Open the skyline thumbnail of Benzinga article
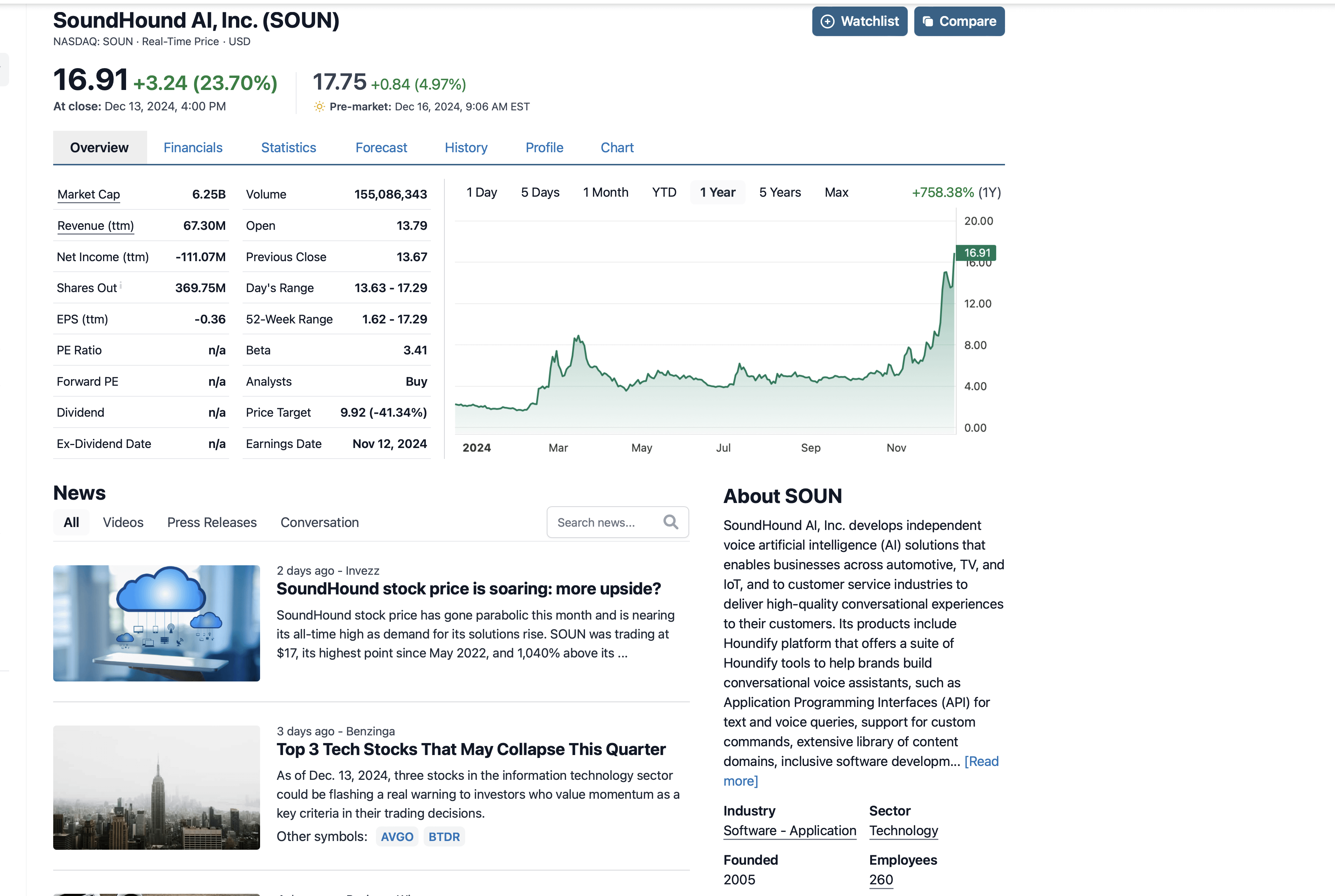Screen dimensions: 1335x896 157,787
